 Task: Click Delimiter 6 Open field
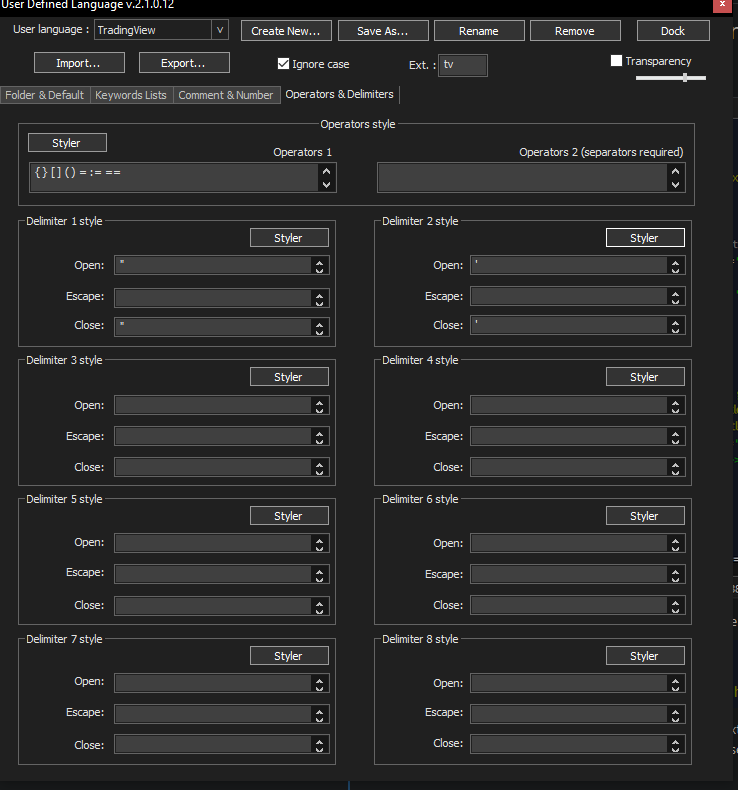[569, 543]
